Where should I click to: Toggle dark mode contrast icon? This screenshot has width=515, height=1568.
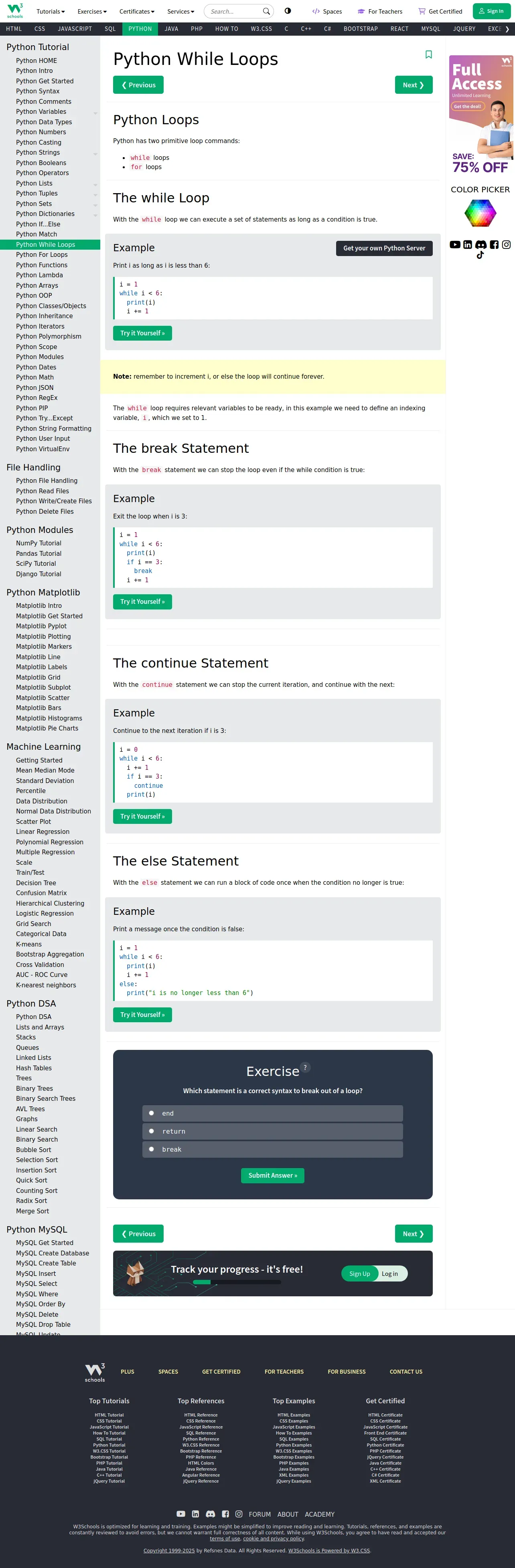[288, 11]
